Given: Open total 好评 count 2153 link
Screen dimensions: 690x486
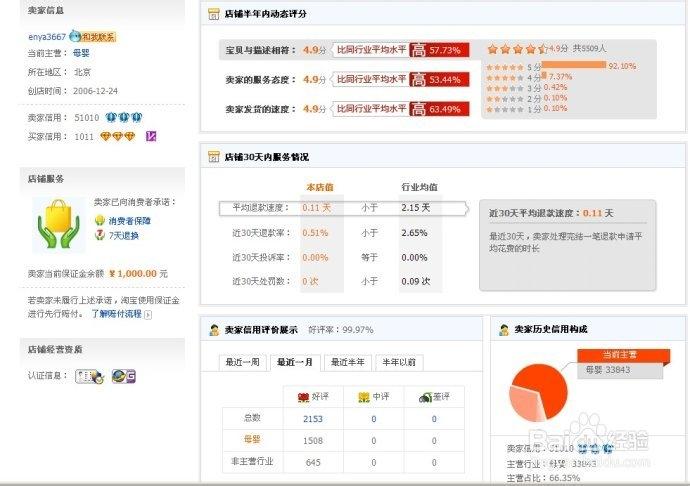Looking at the screenshot, I should click(313, 419).
